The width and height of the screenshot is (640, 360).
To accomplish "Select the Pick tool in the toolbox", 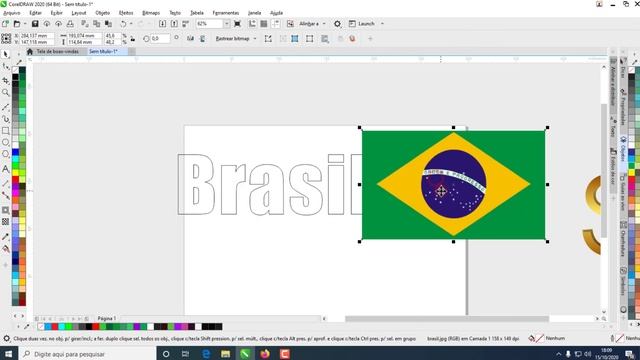I will coord(5,54).
